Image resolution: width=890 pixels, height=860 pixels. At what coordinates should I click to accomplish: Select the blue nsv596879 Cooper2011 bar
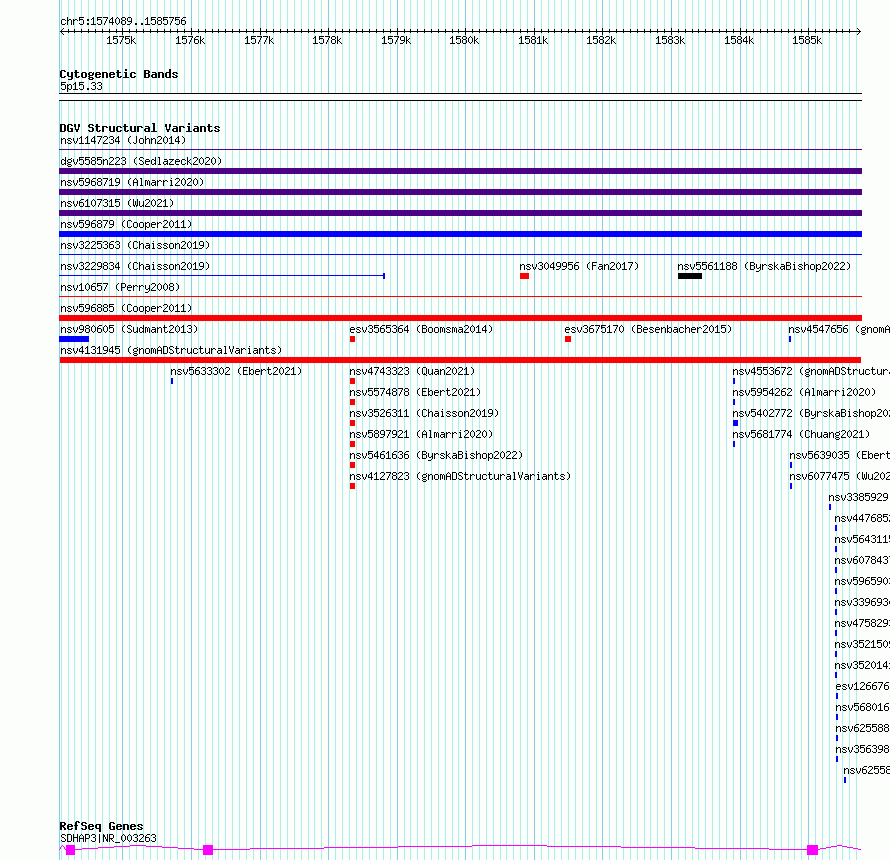pyautogui.click(x=460, y=234)
